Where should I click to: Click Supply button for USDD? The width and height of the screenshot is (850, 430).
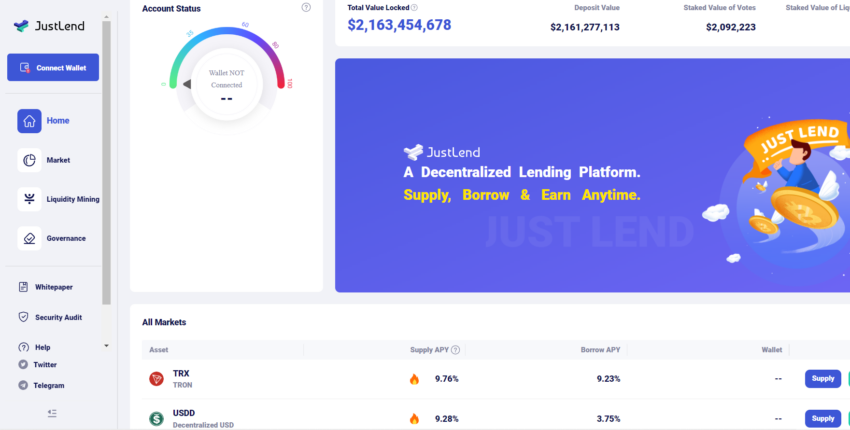click(x=823, y=419)
